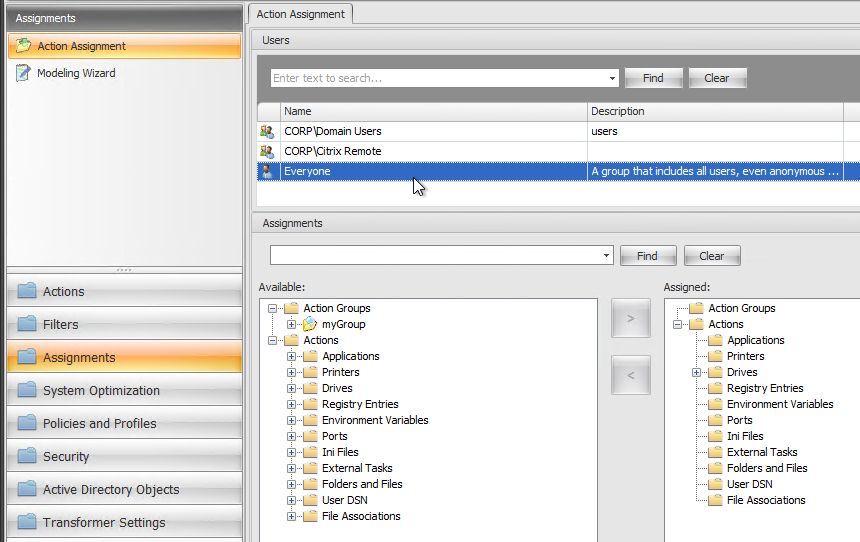Click the CORP\Citrix Remote group icon
Viewport: 860px width, 542px height.
point(267,151)
